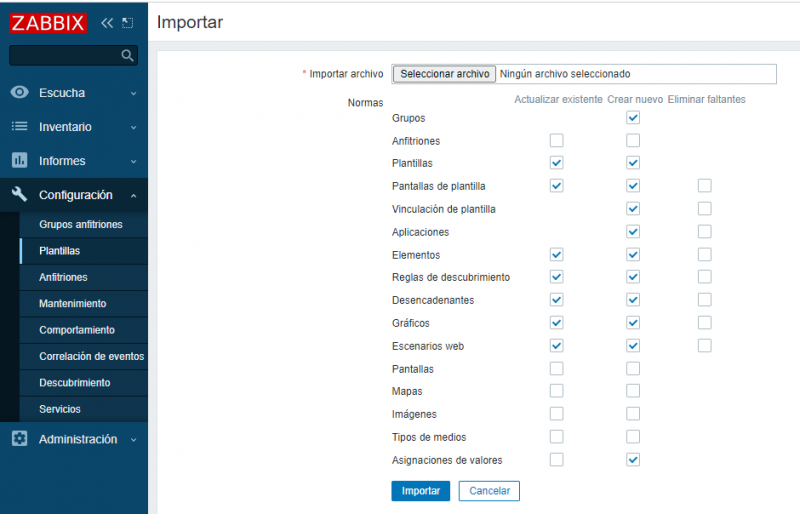Open Mantenimiento submenu item
This screenshot has height=514, width=800.
[x=84, y=304]
